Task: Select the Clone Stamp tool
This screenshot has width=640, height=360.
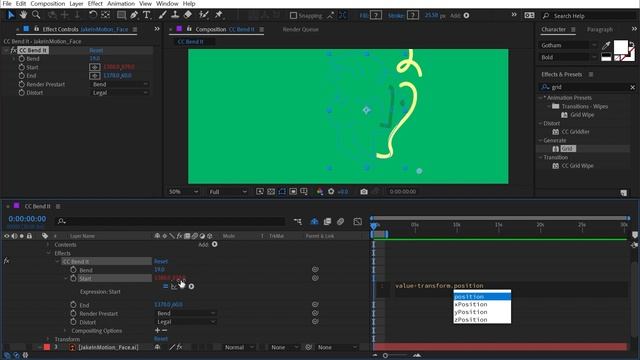Action: tap(175, 15)
